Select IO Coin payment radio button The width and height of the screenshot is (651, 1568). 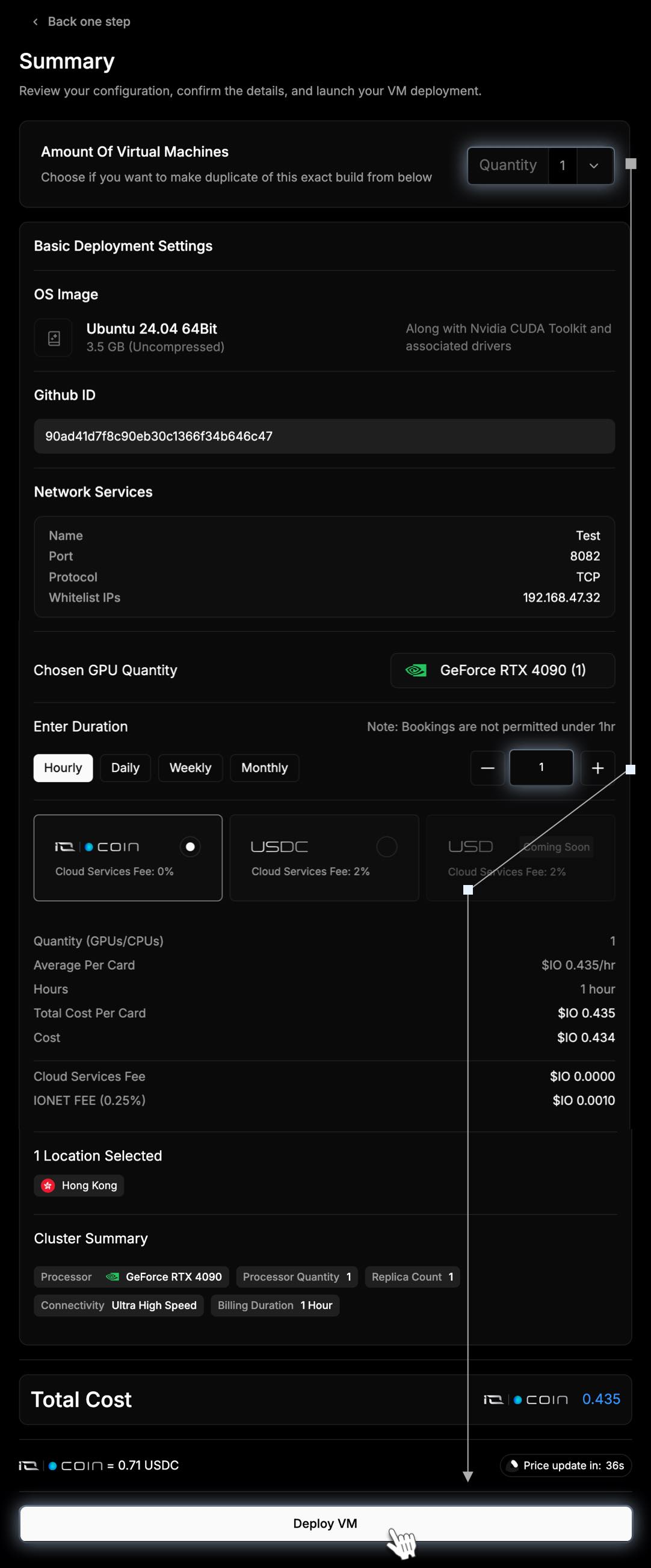click(x=190, y=847)
